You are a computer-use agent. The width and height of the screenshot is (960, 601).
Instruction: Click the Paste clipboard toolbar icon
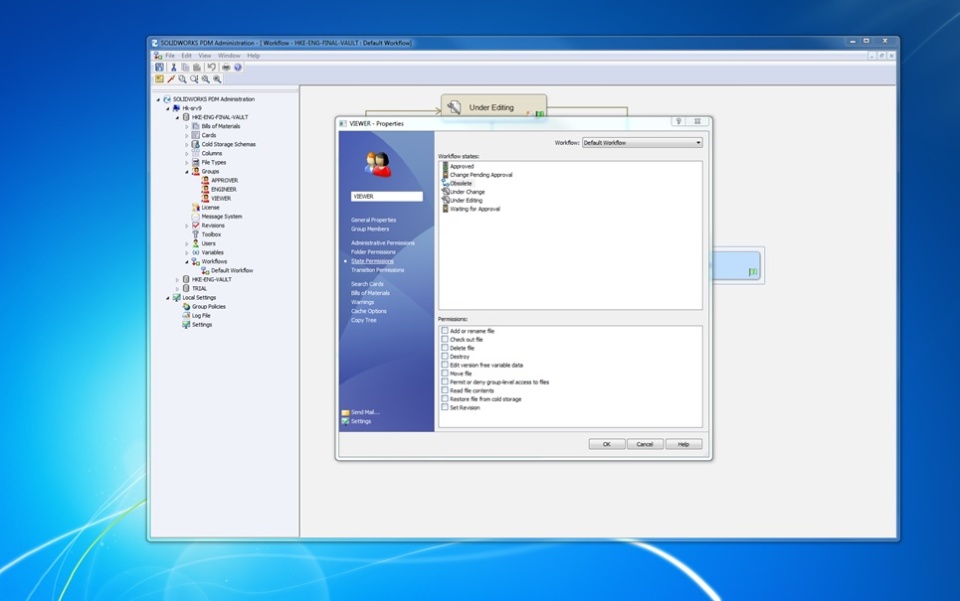click(197, 67)
